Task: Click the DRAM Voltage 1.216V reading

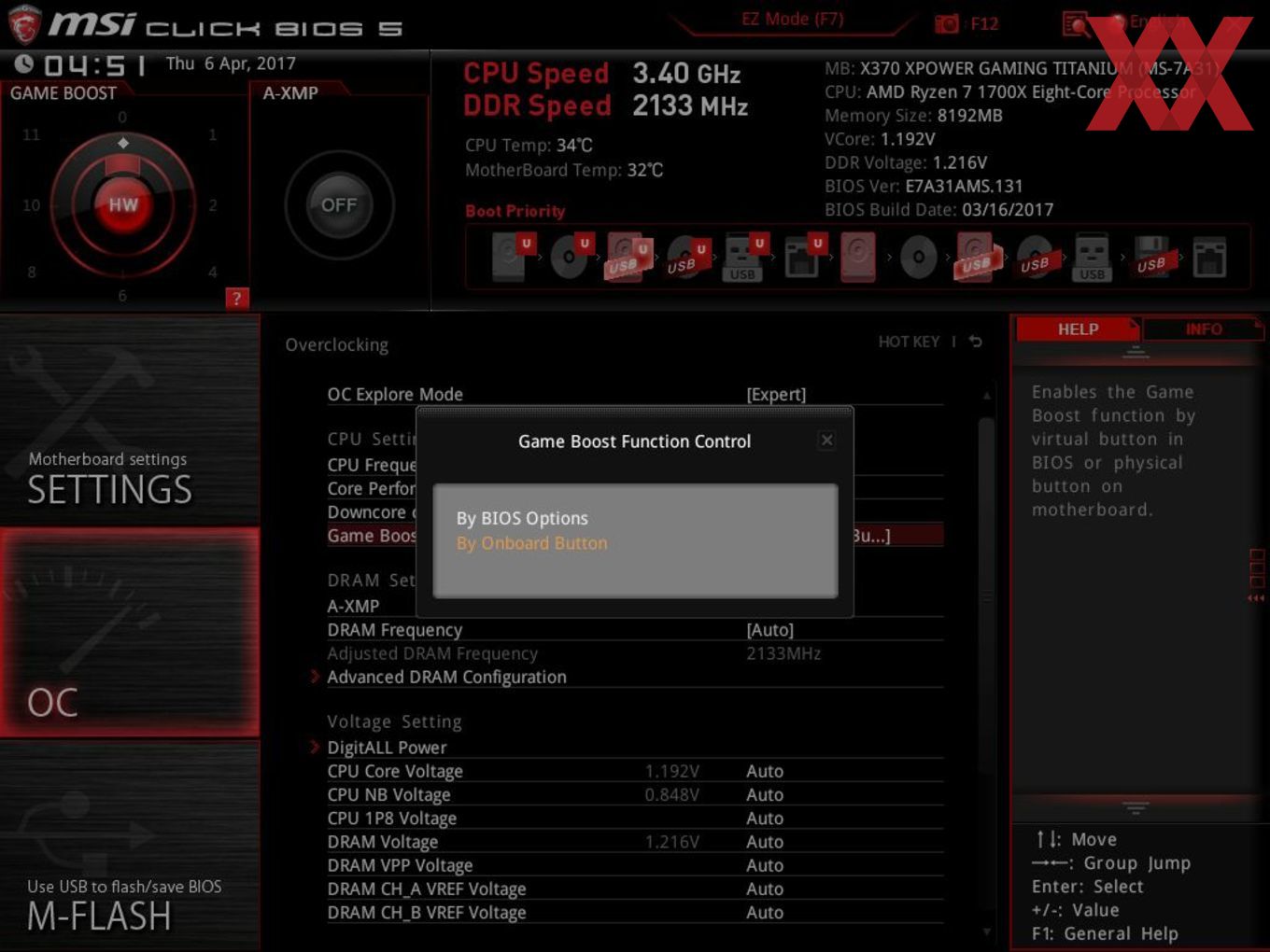Action: click(671, 842)
